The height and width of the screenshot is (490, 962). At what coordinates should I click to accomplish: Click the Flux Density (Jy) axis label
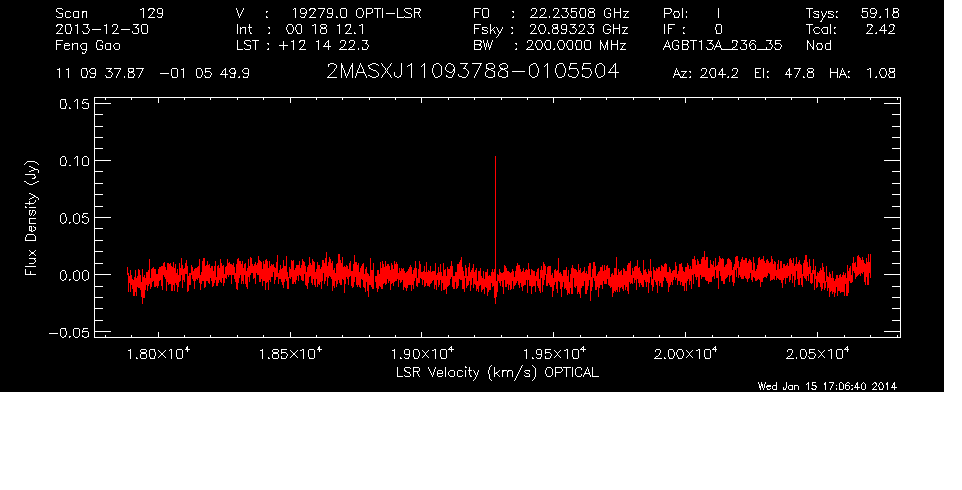click(31, 218)
